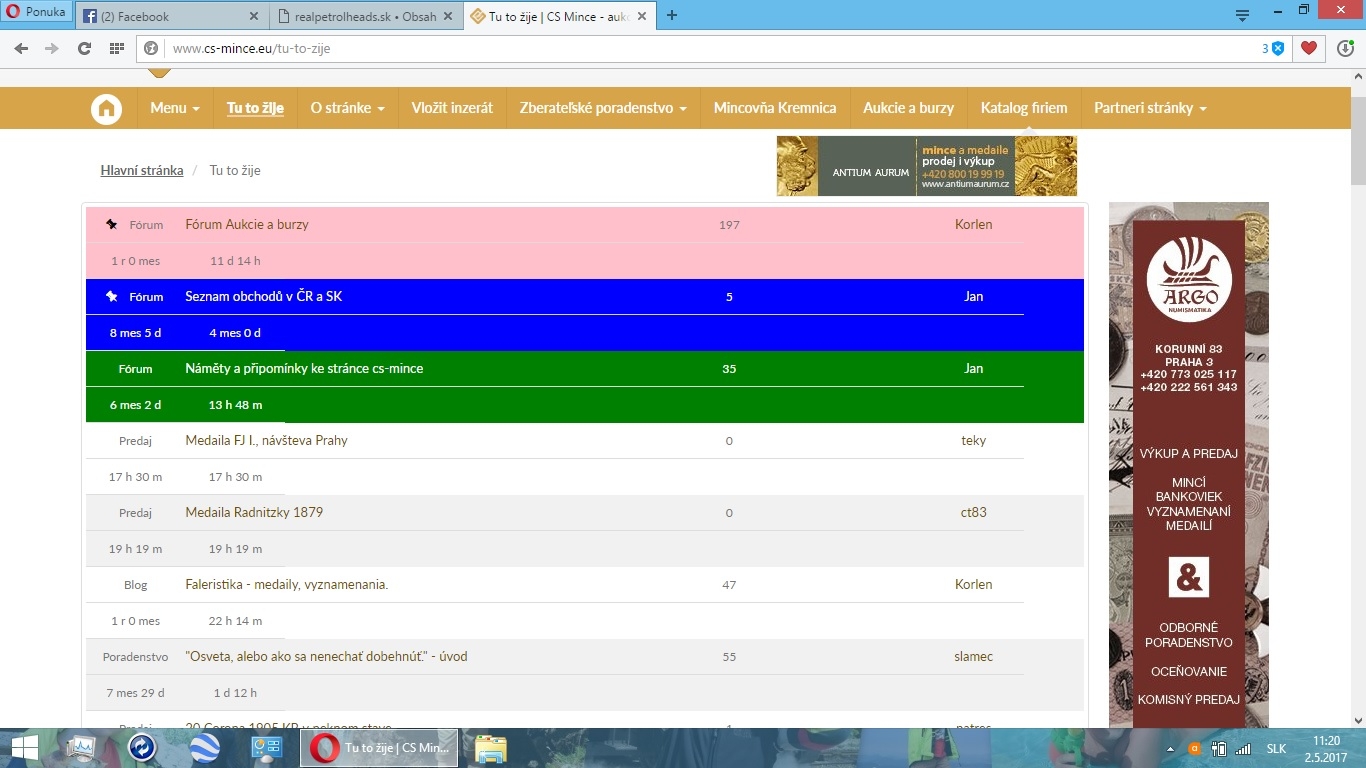Open Google Earth from taskbar
This screenshot has width=1366, height=768.
(204, 748)
